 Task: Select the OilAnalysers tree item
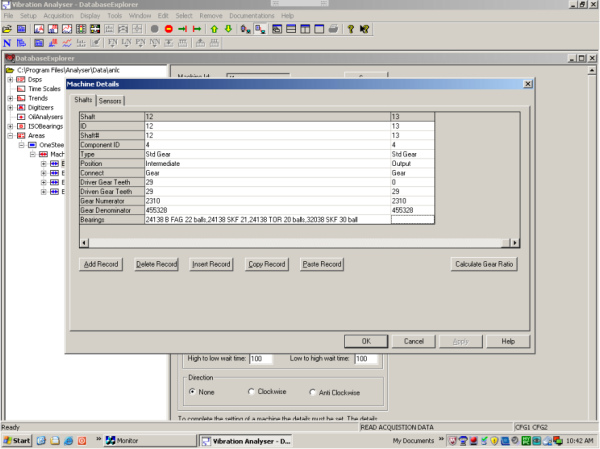tap(46, 117)
